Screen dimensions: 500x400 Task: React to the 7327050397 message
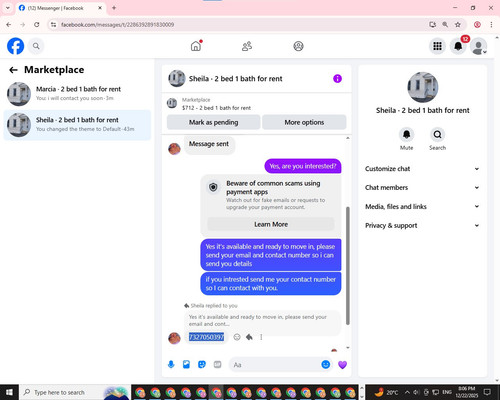pos(237,337)
